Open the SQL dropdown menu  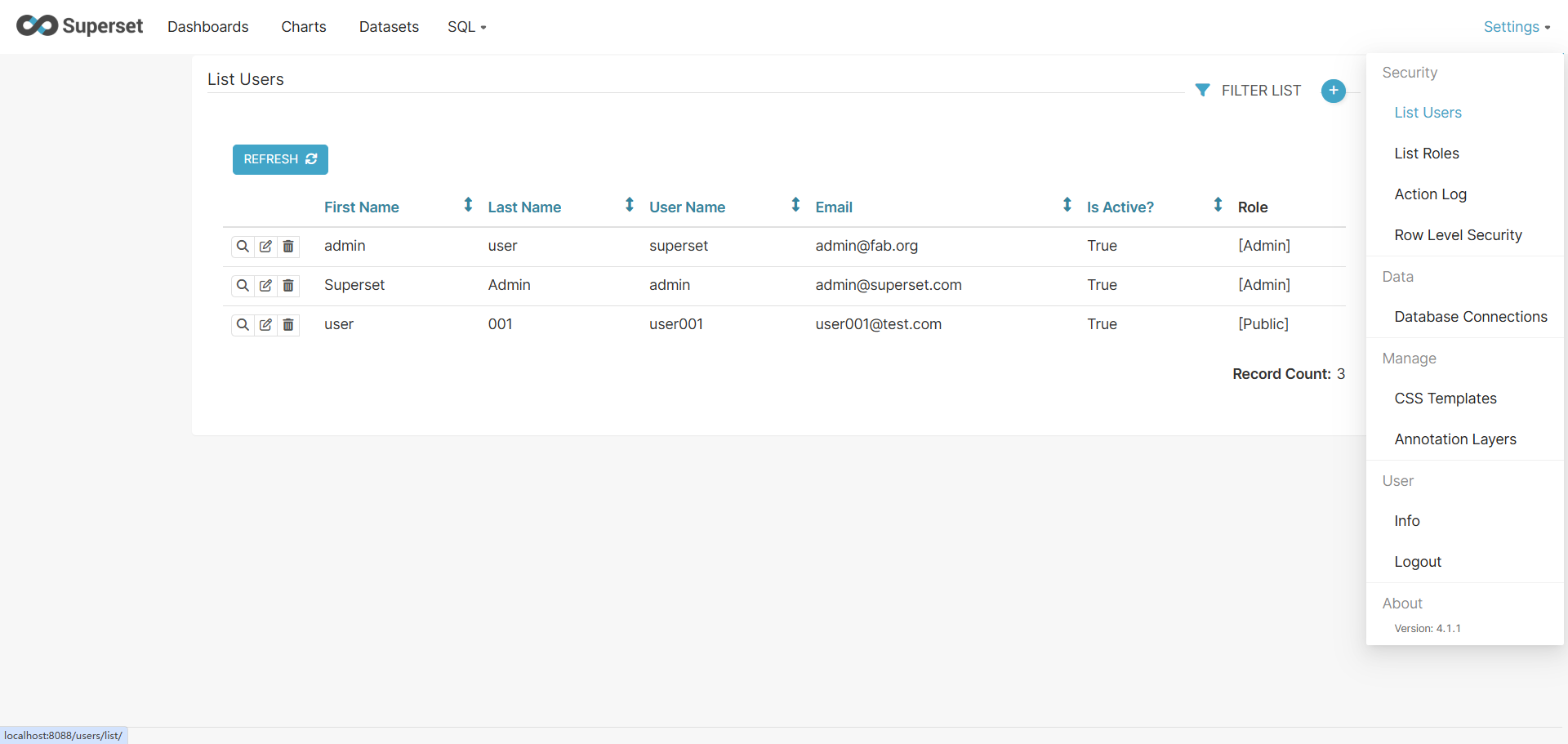(x=466, y=27)
